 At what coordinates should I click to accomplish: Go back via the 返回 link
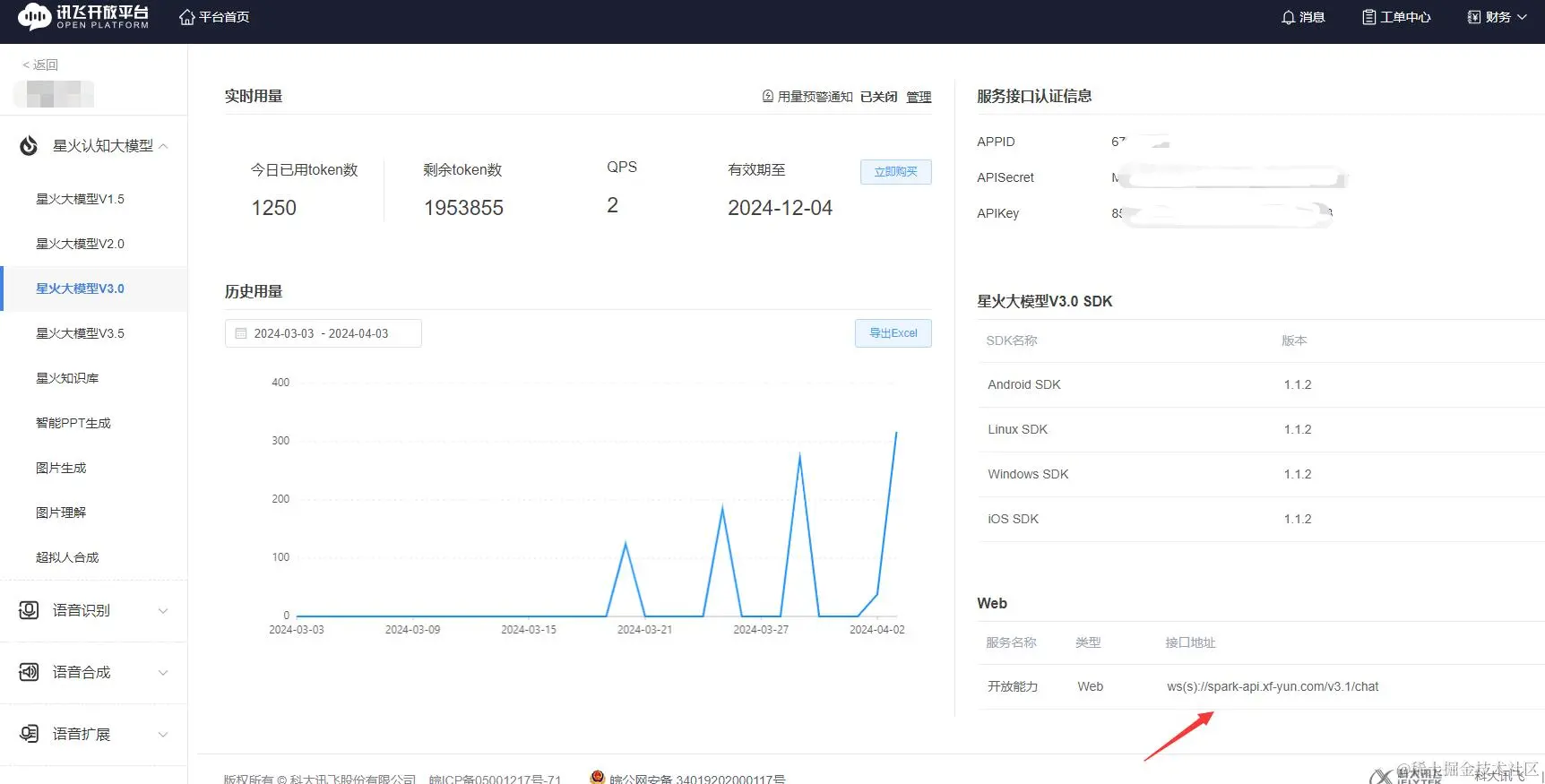tap(40, 65)
